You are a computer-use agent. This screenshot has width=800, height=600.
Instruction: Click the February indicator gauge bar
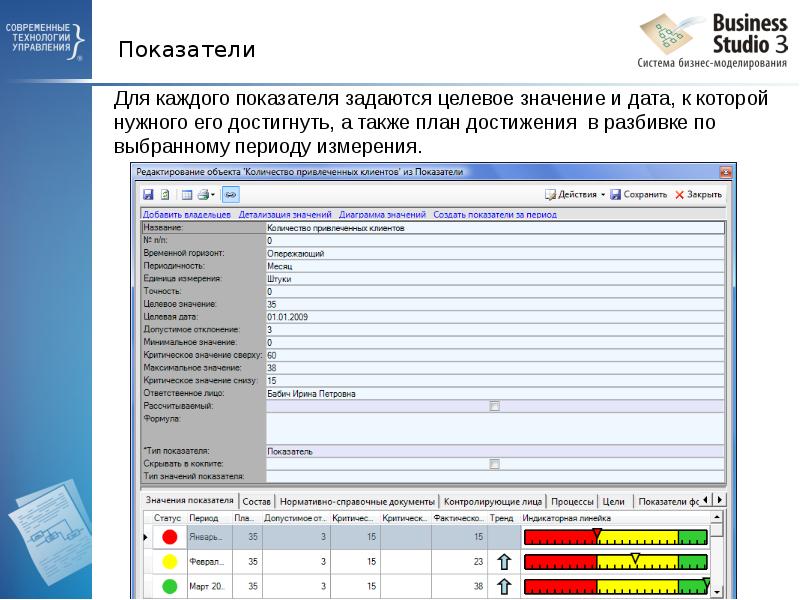pyautogui.click(x=616, y=562)
